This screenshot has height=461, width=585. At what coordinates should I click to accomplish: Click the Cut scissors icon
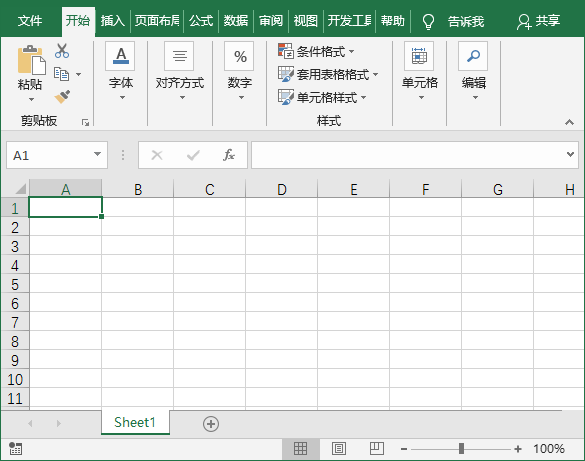coord(62,51)
